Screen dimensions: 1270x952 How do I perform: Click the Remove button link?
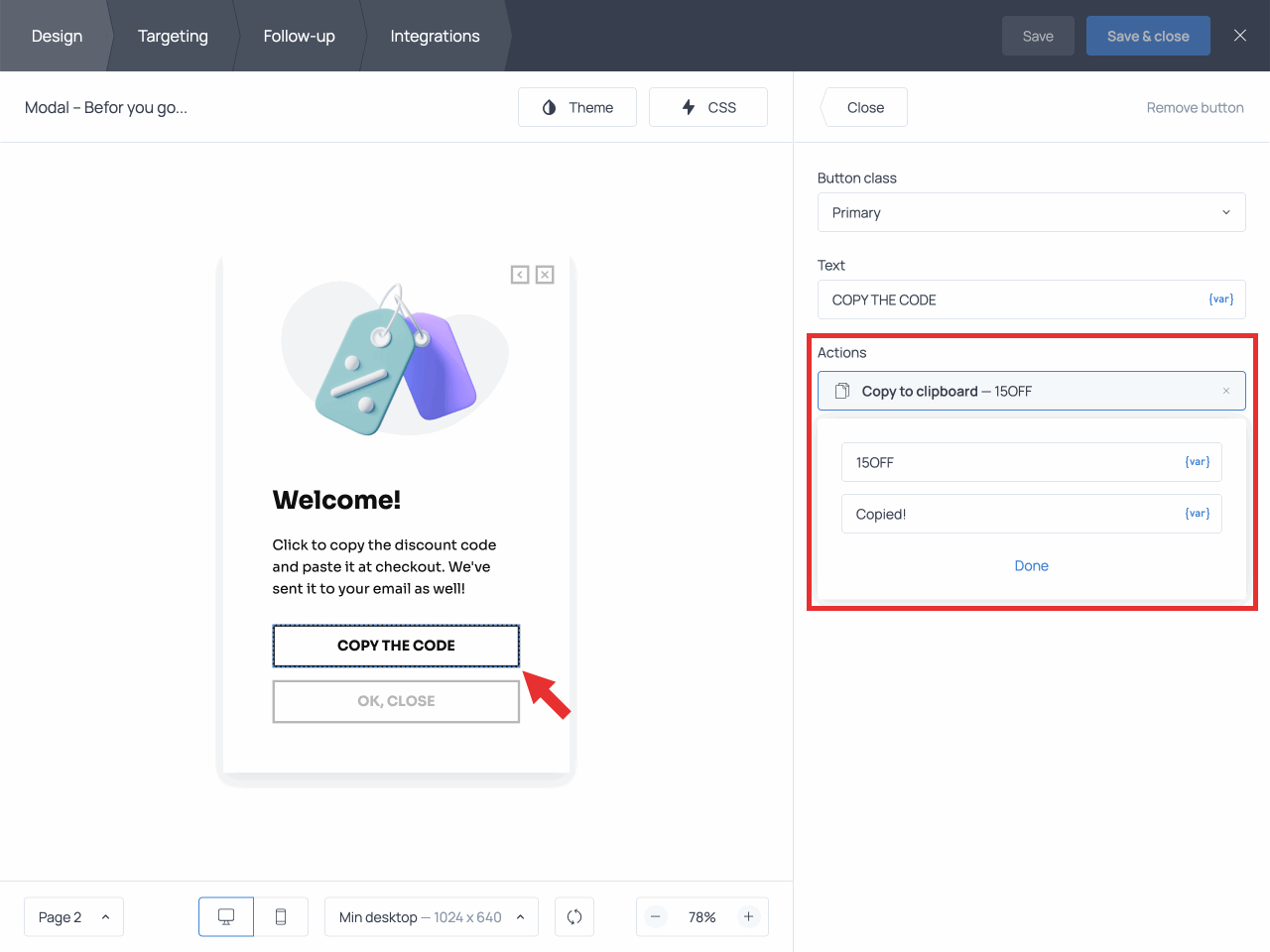click(x=1195, y=107)
